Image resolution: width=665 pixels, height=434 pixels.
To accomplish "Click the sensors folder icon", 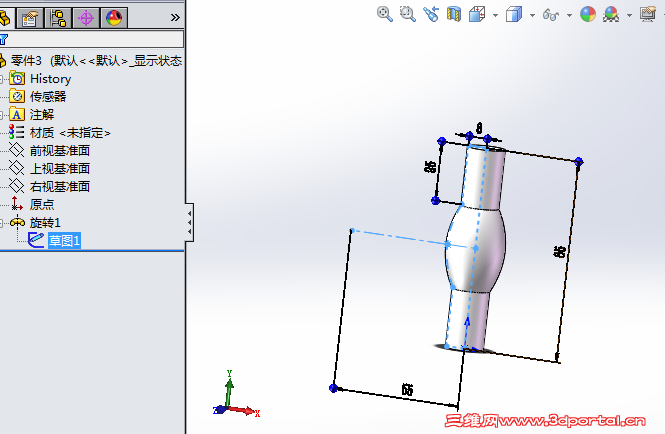I will 17,97.
